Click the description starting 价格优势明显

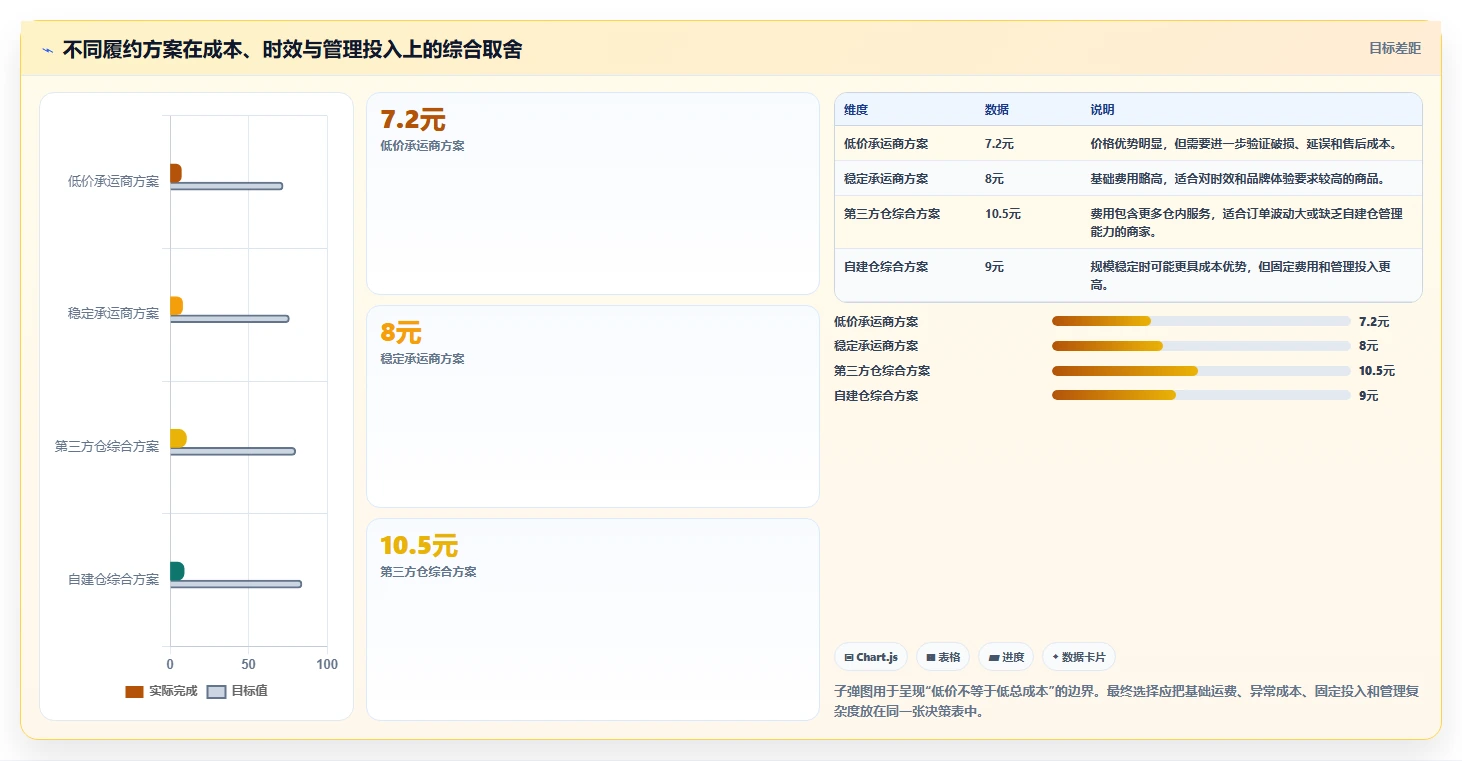tap(1243, 144)
